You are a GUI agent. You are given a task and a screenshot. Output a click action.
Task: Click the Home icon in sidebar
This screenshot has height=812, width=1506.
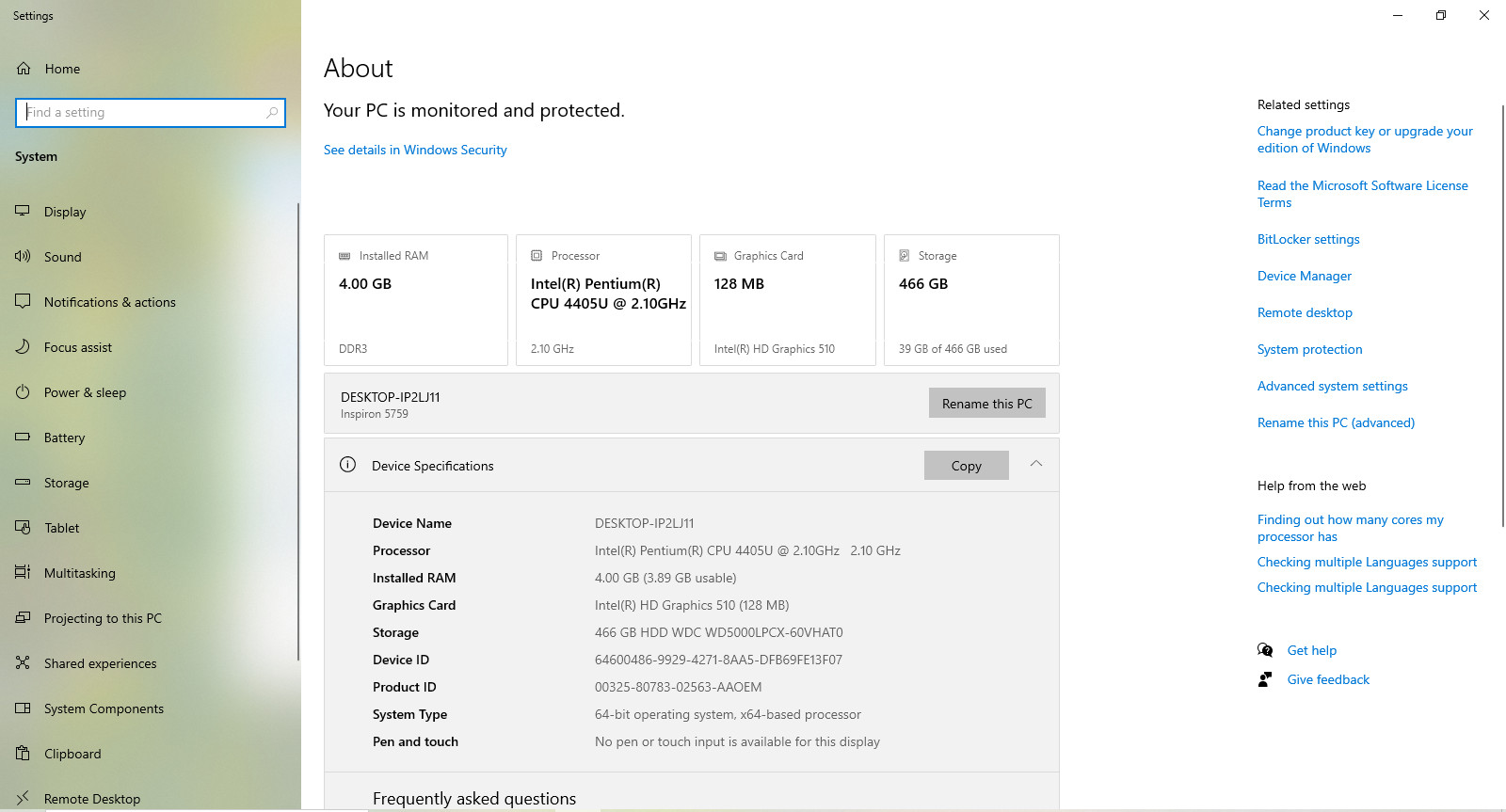24,69
